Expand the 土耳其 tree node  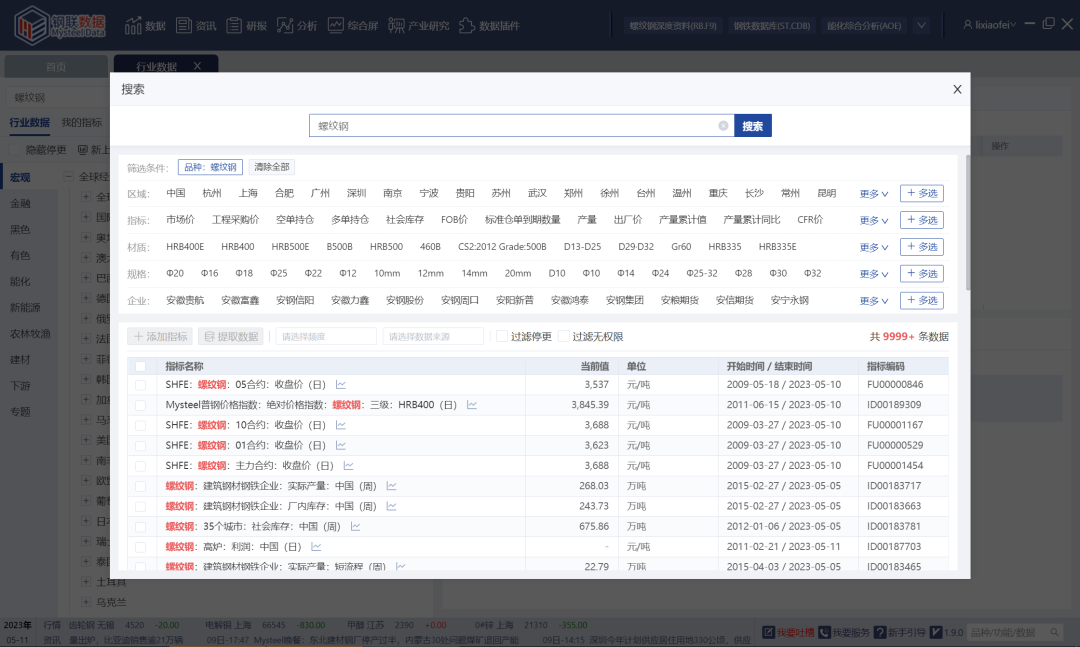[x=86, y=582]
